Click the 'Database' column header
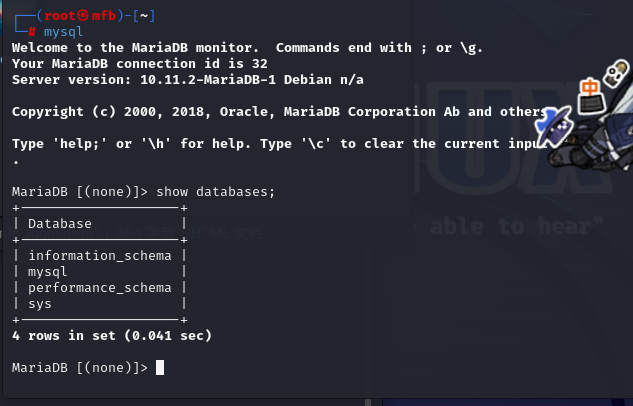 60,224
